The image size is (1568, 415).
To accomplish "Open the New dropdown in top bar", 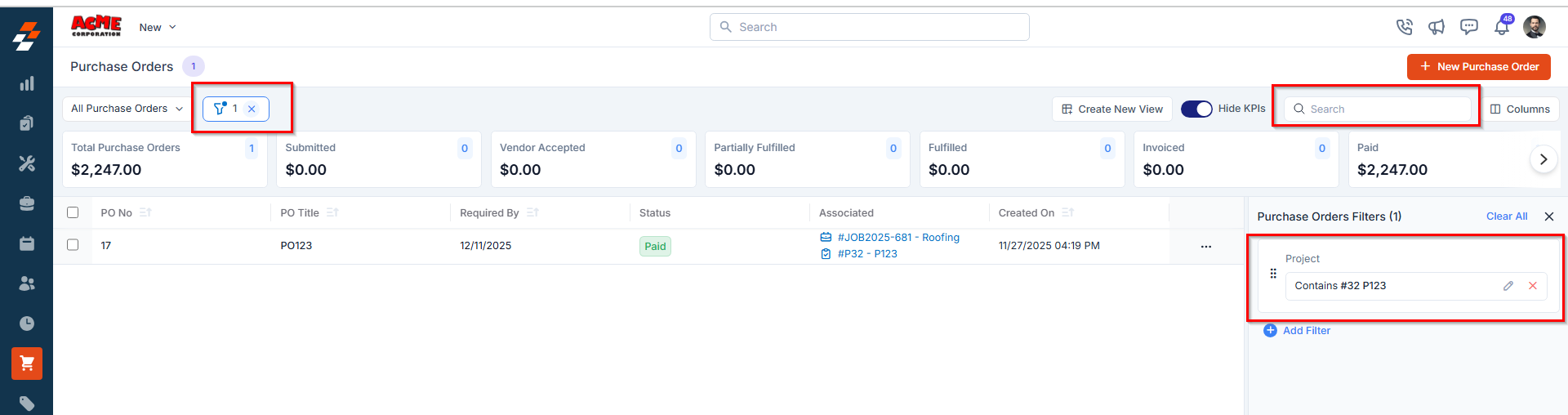I will click(x=158, y=27).
